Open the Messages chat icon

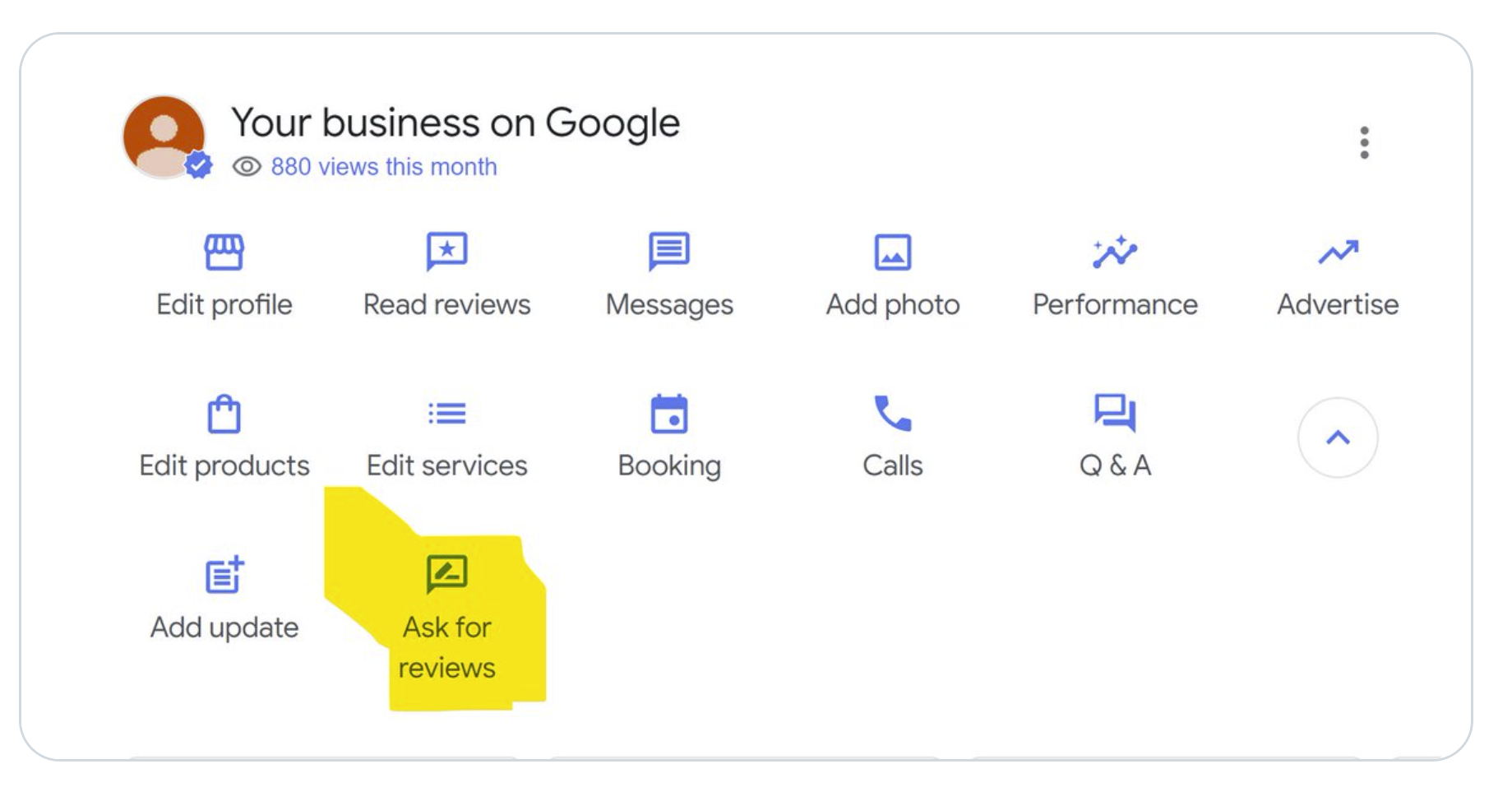[x=669, y=252]
